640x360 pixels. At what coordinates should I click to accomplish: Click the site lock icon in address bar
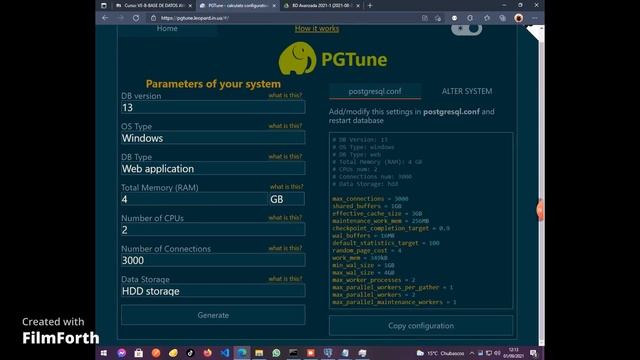tap(153, 18)
